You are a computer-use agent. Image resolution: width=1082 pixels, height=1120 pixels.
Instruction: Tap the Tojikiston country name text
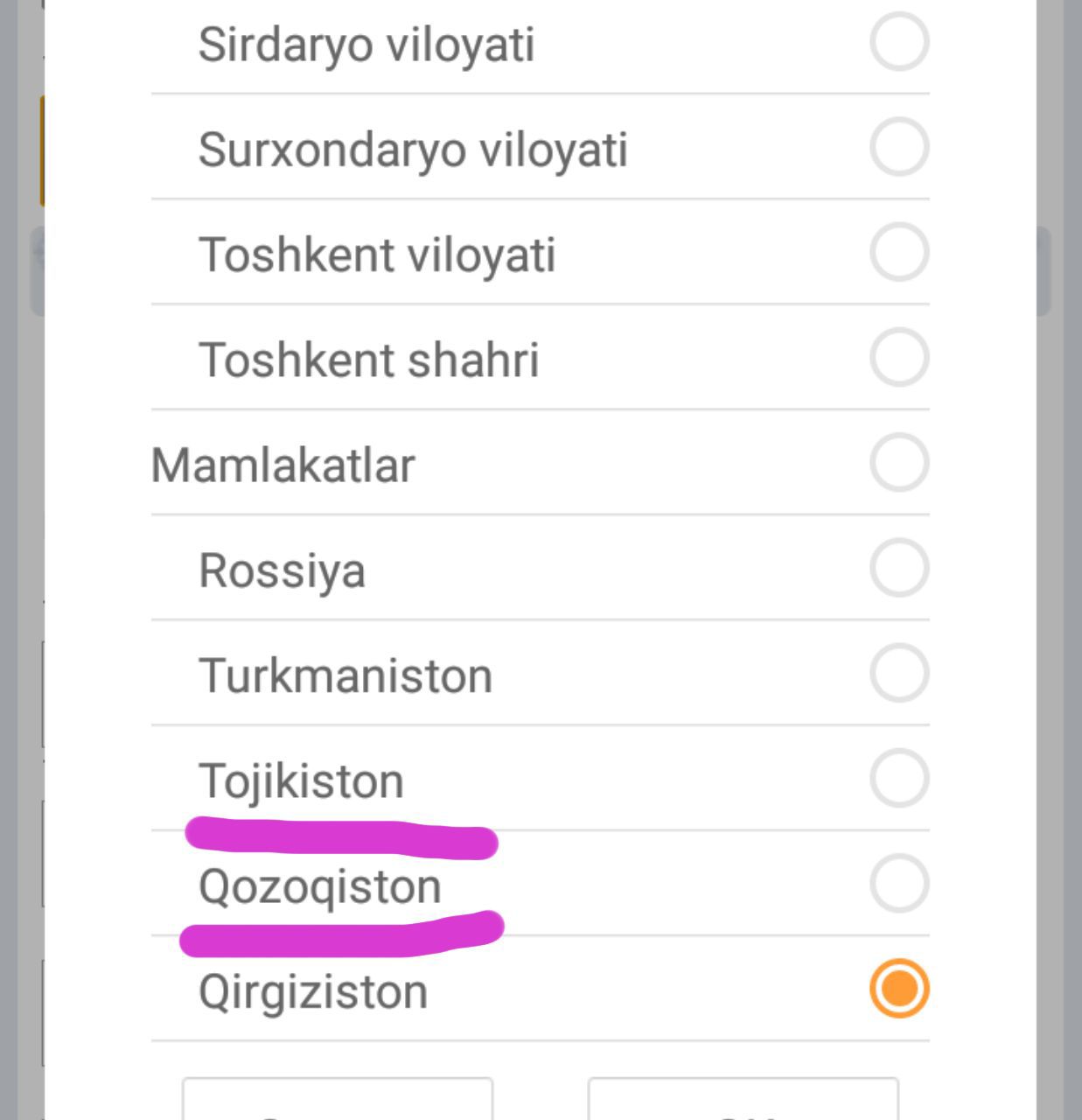pos(301,780)
